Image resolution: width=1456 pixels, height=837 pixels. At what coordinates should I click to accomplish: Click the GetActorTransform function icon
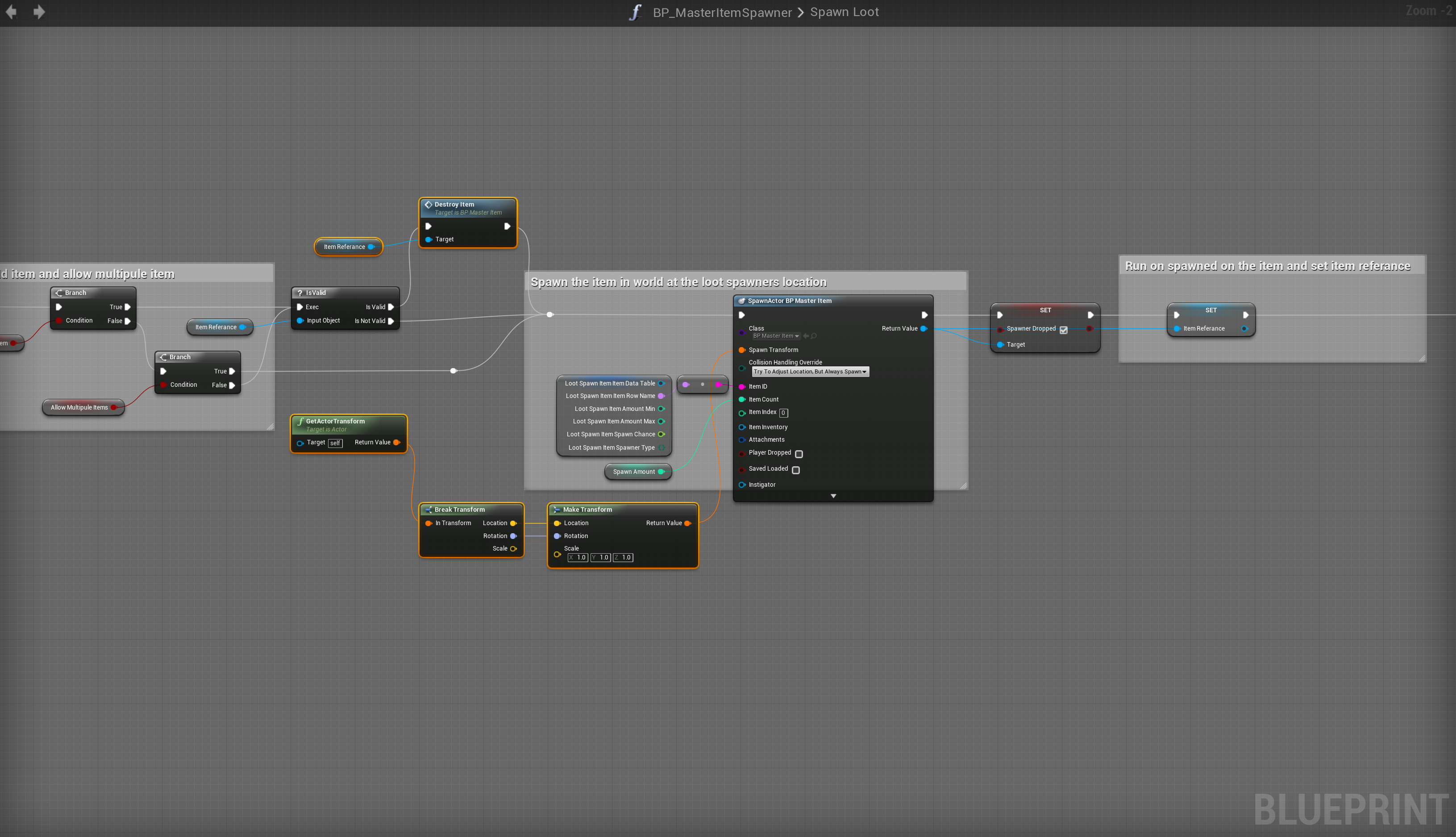click(x=300, y=421)
